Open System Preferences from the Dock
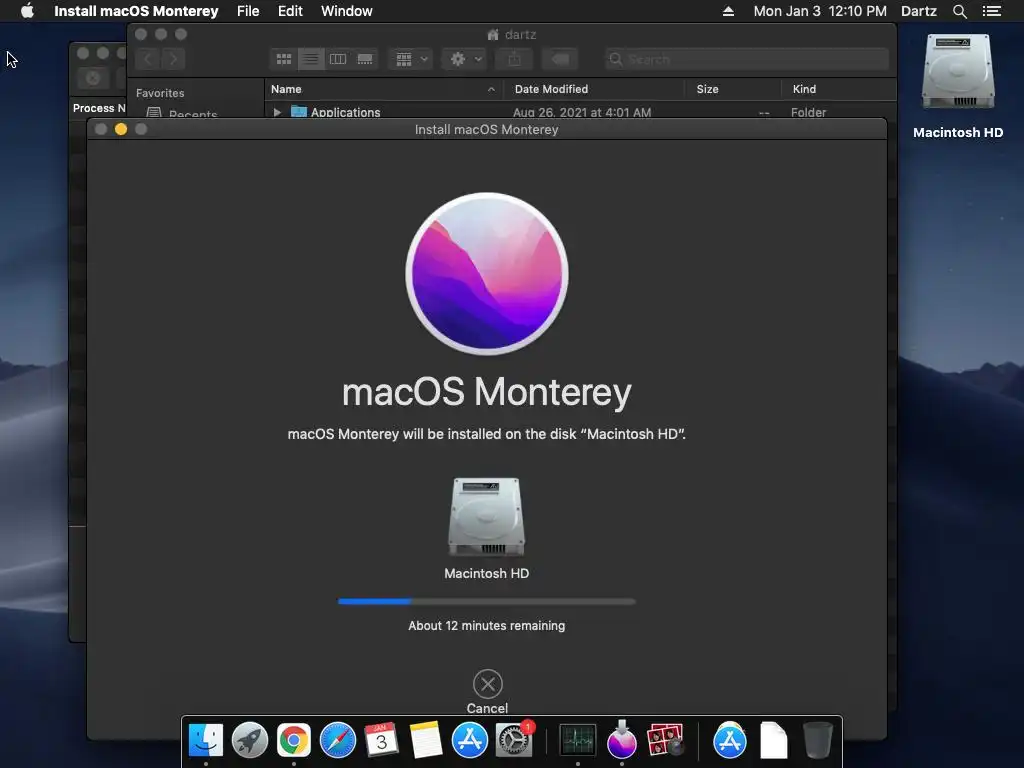Viewport: 1024px width, 768px height. pyautogui.click(x=514, y=741)
